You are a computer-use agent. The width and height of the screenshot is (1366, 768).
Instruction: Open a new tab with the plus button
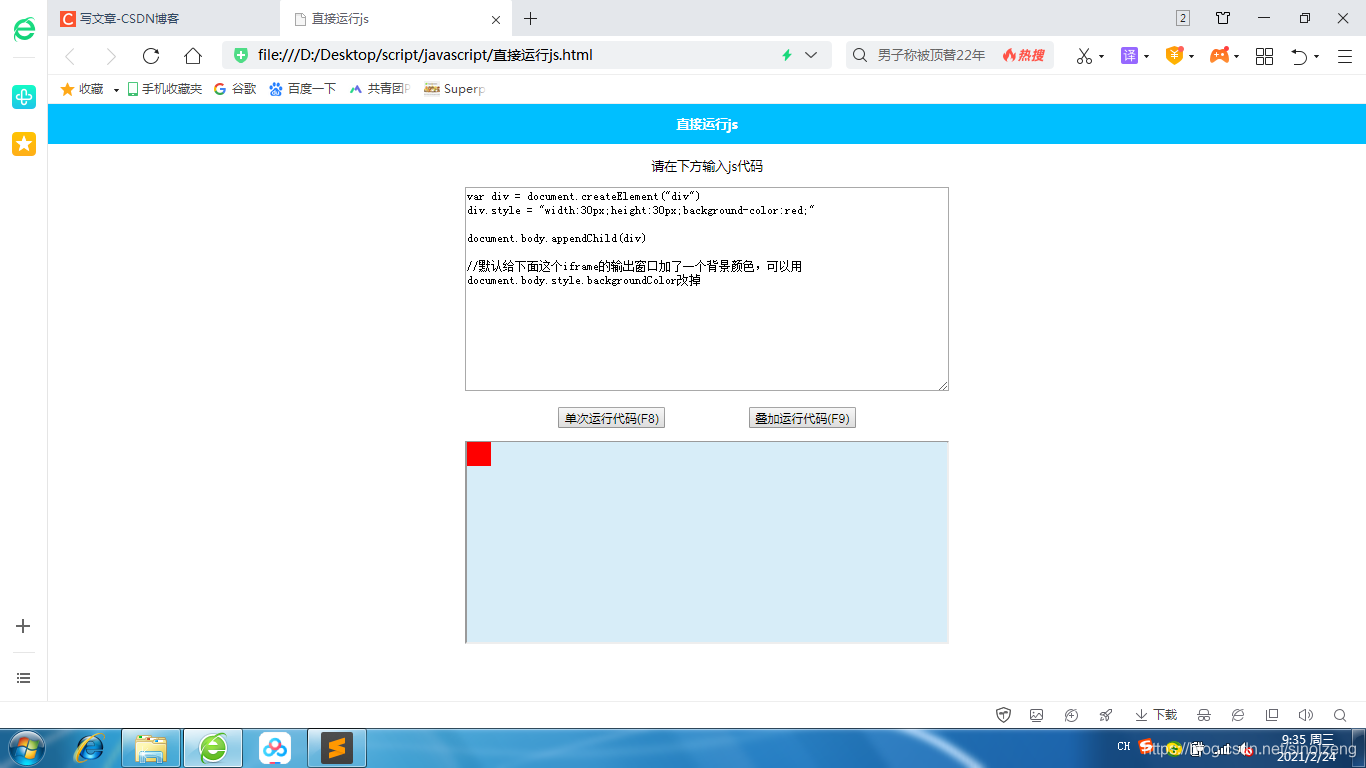[531, 18]
